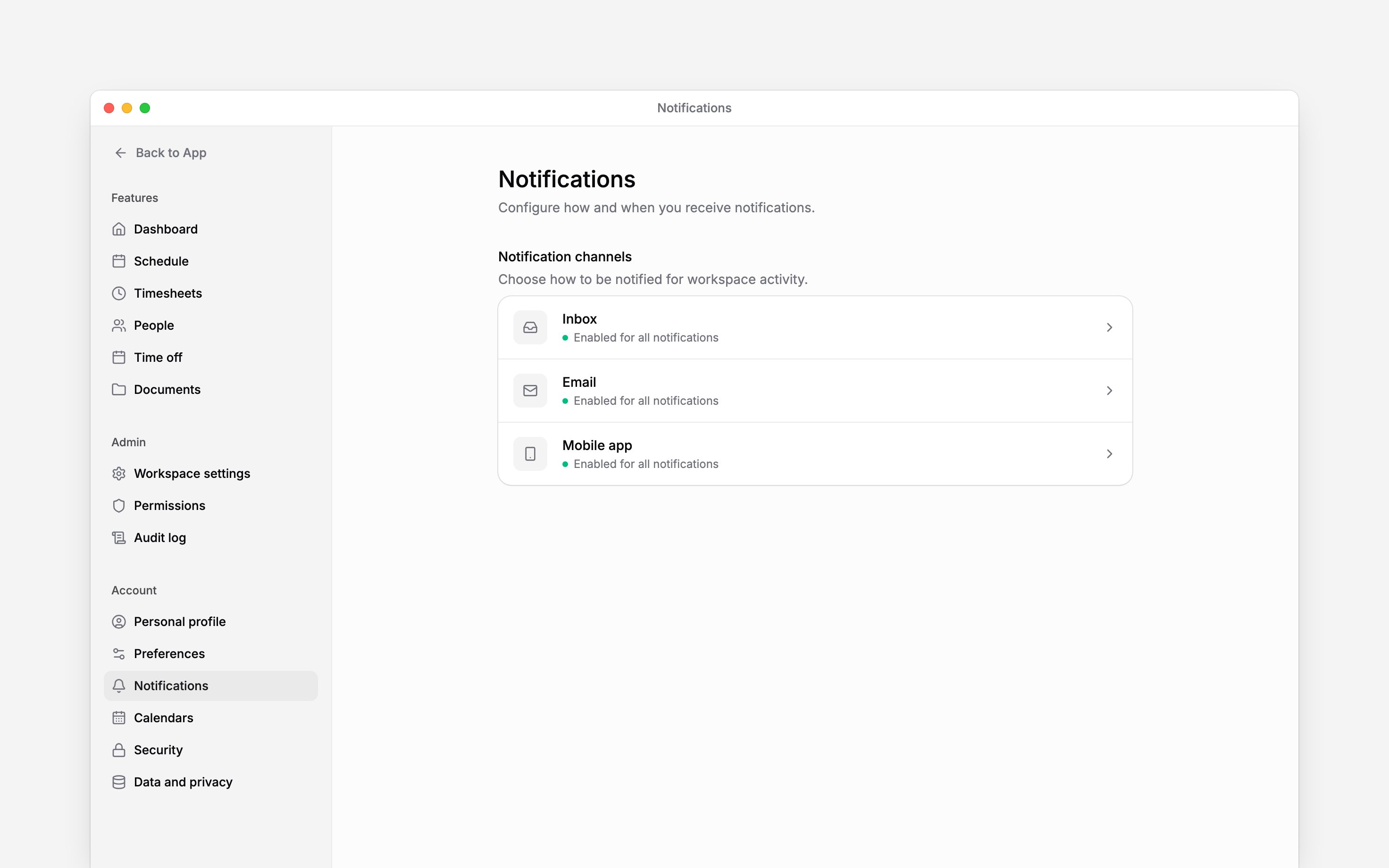Click the Timesheets clock icon
1389x868 pixels.
pos(119,293)
